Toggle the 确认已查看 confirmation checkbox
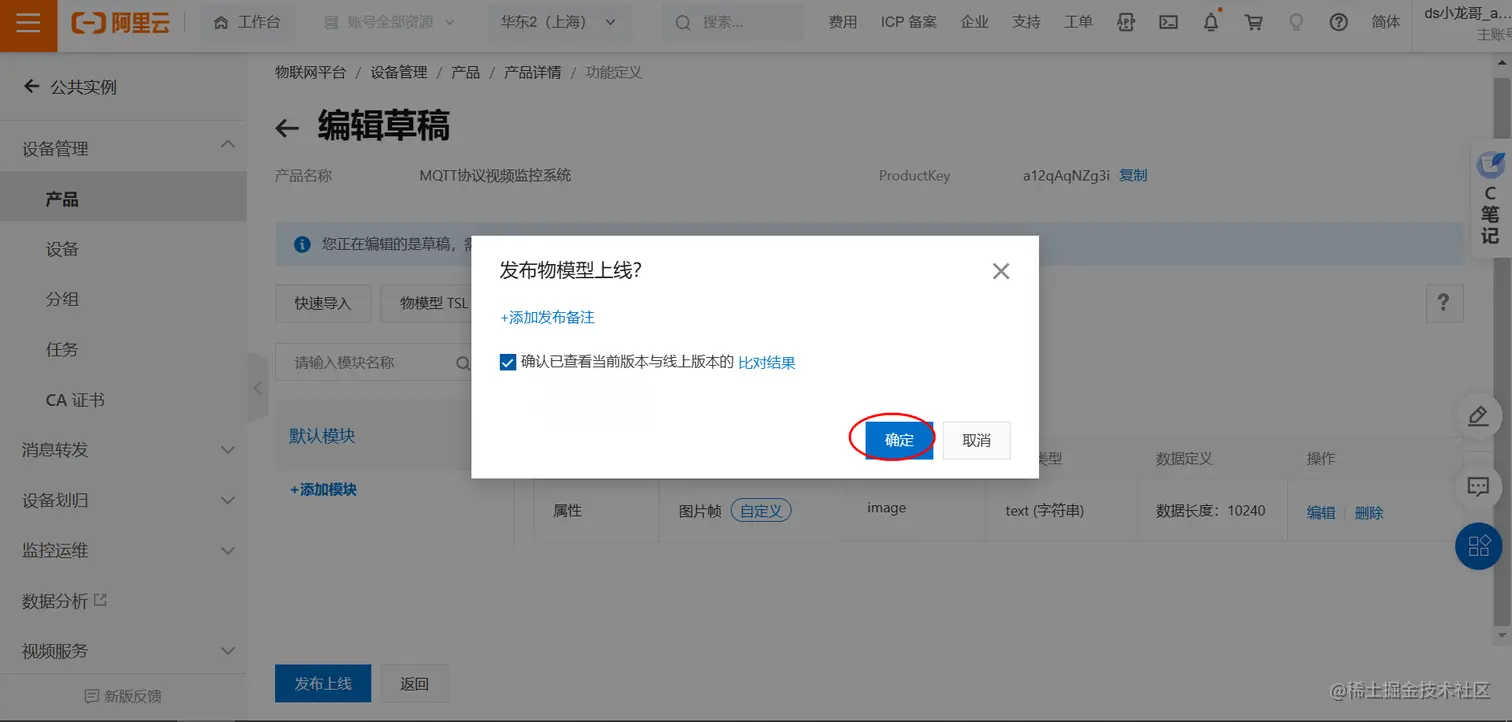The width and height of the screenshot is (1512, 722). pyautogui.click(x=507, y=362)
